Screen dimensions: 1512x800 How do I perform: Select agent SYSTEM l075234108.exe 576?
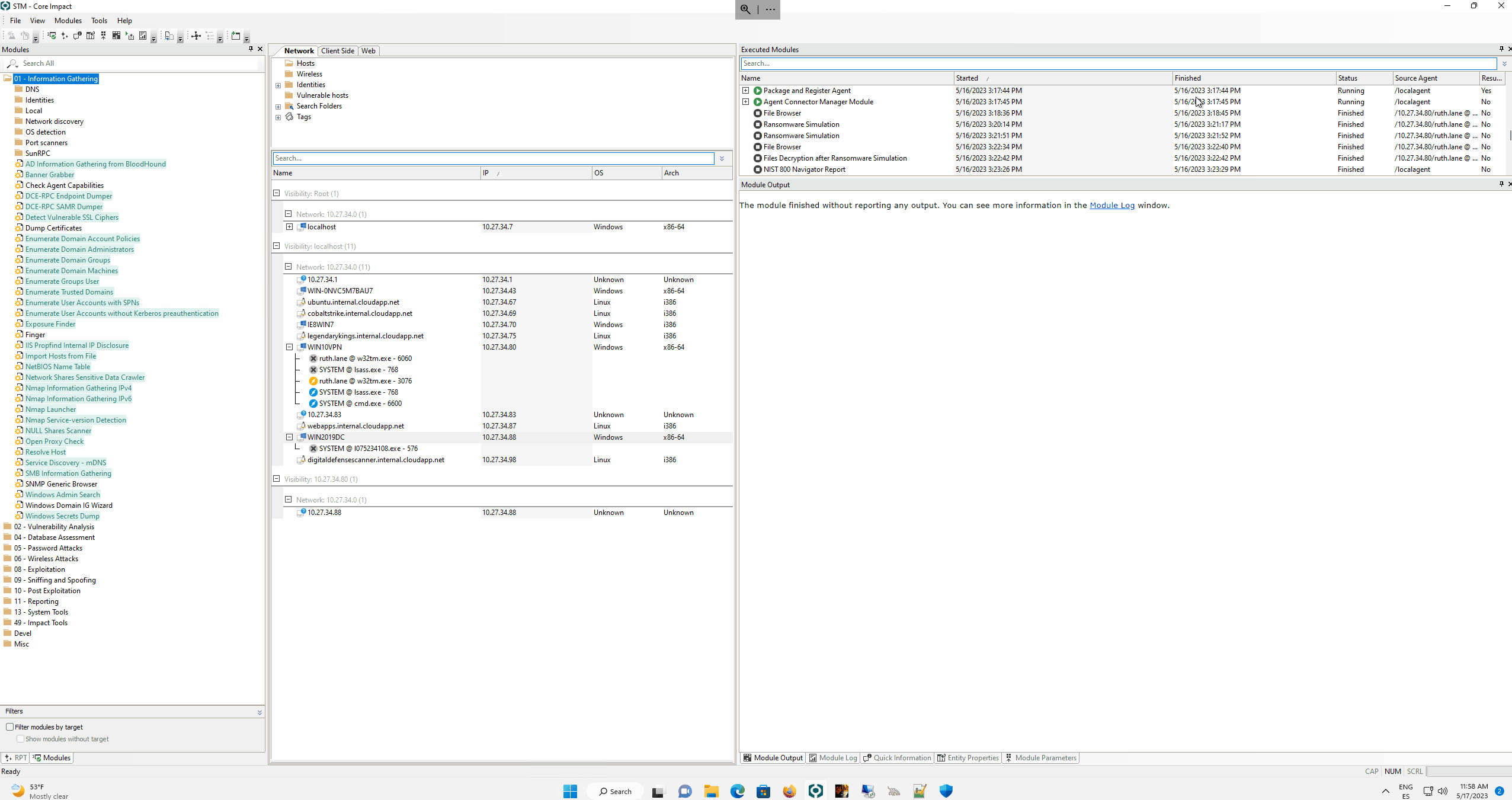[368, 449]
